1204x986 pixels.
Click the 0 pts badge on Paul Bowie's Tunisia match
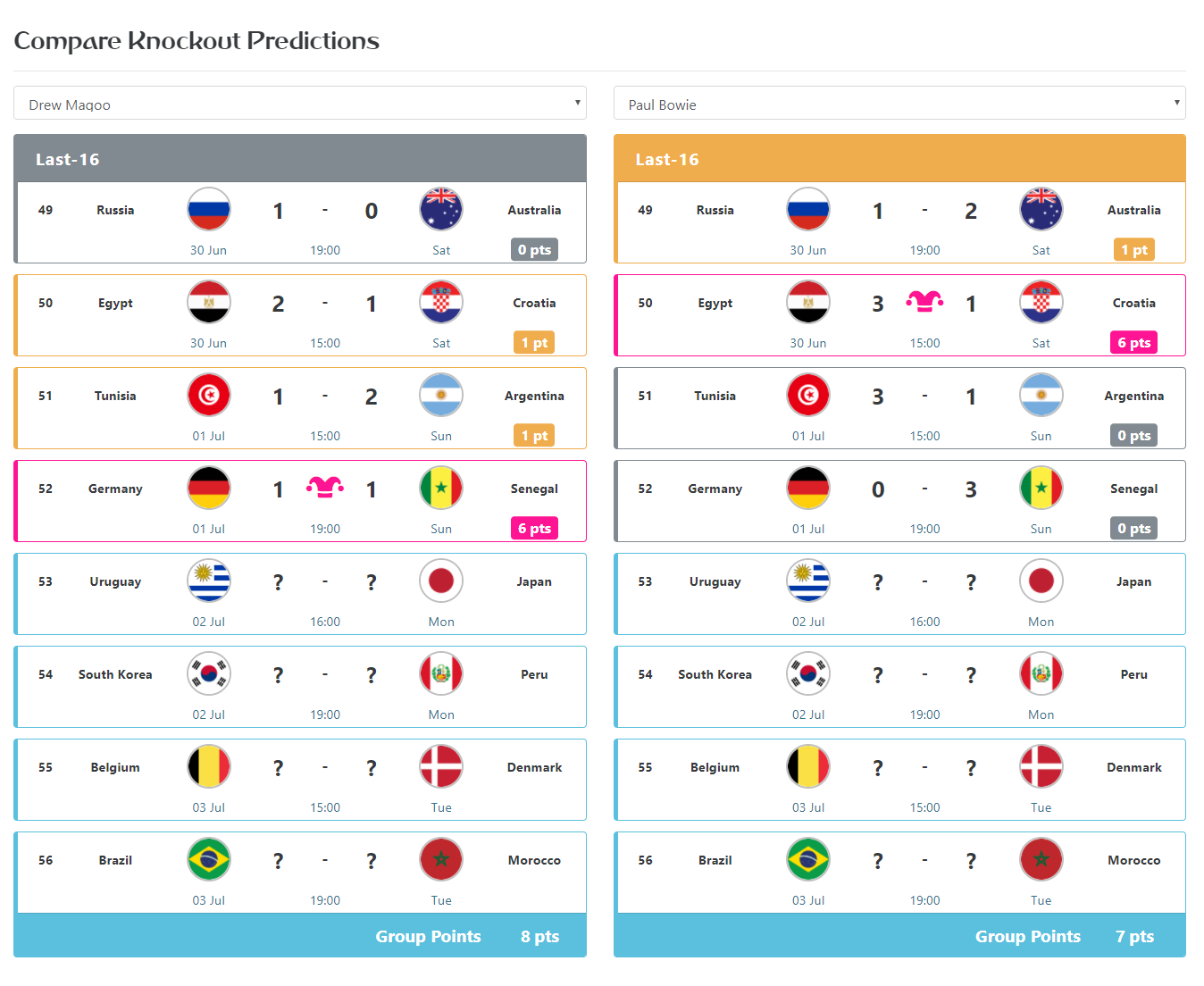[x=1134, y=436]
